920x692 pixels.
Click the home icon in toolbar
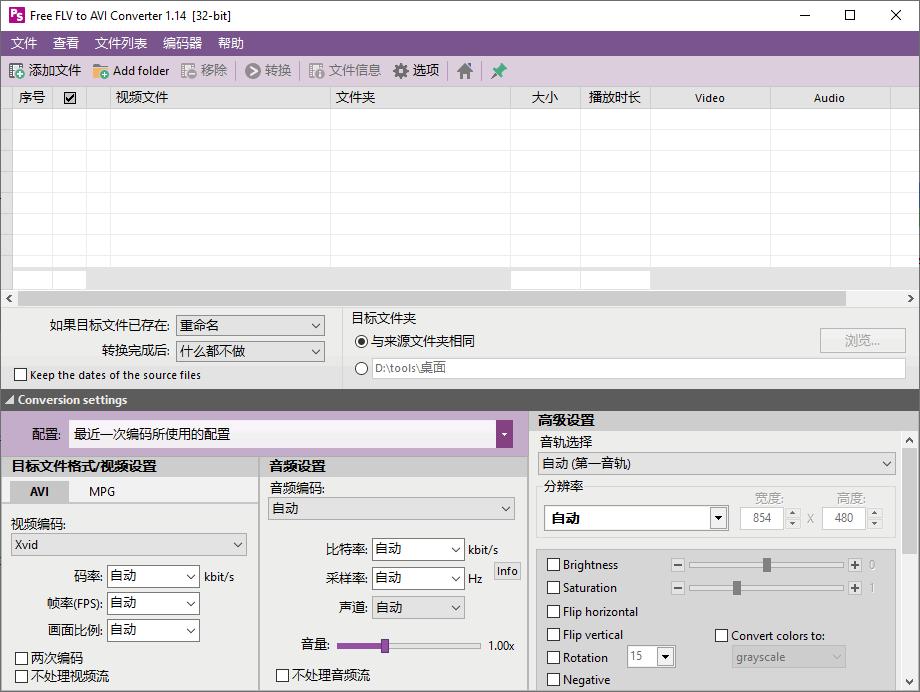click(465, 71)
